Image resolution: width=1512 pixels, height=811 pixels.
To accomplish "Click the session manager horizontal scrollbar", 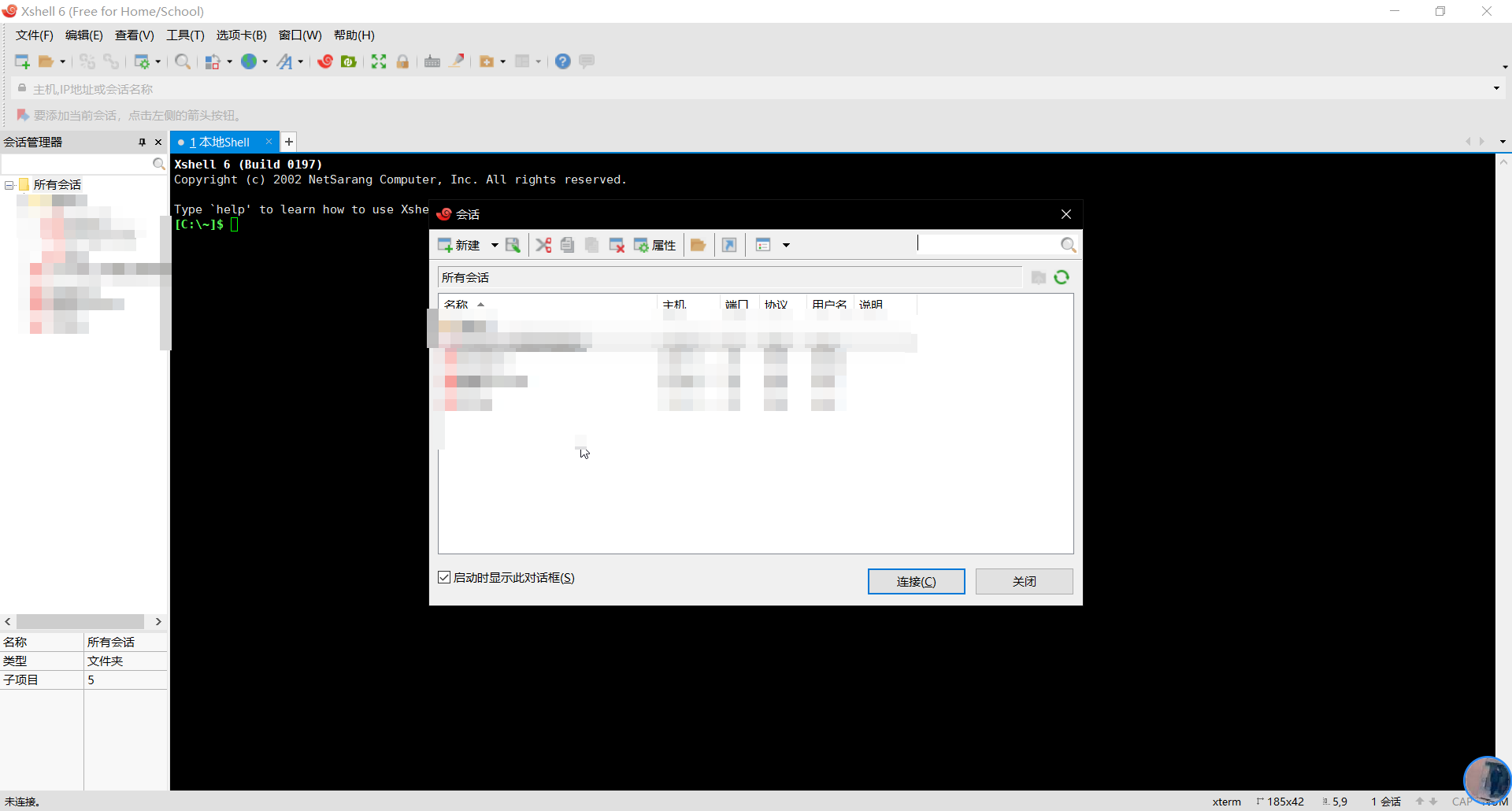I will tap(80, 621).
